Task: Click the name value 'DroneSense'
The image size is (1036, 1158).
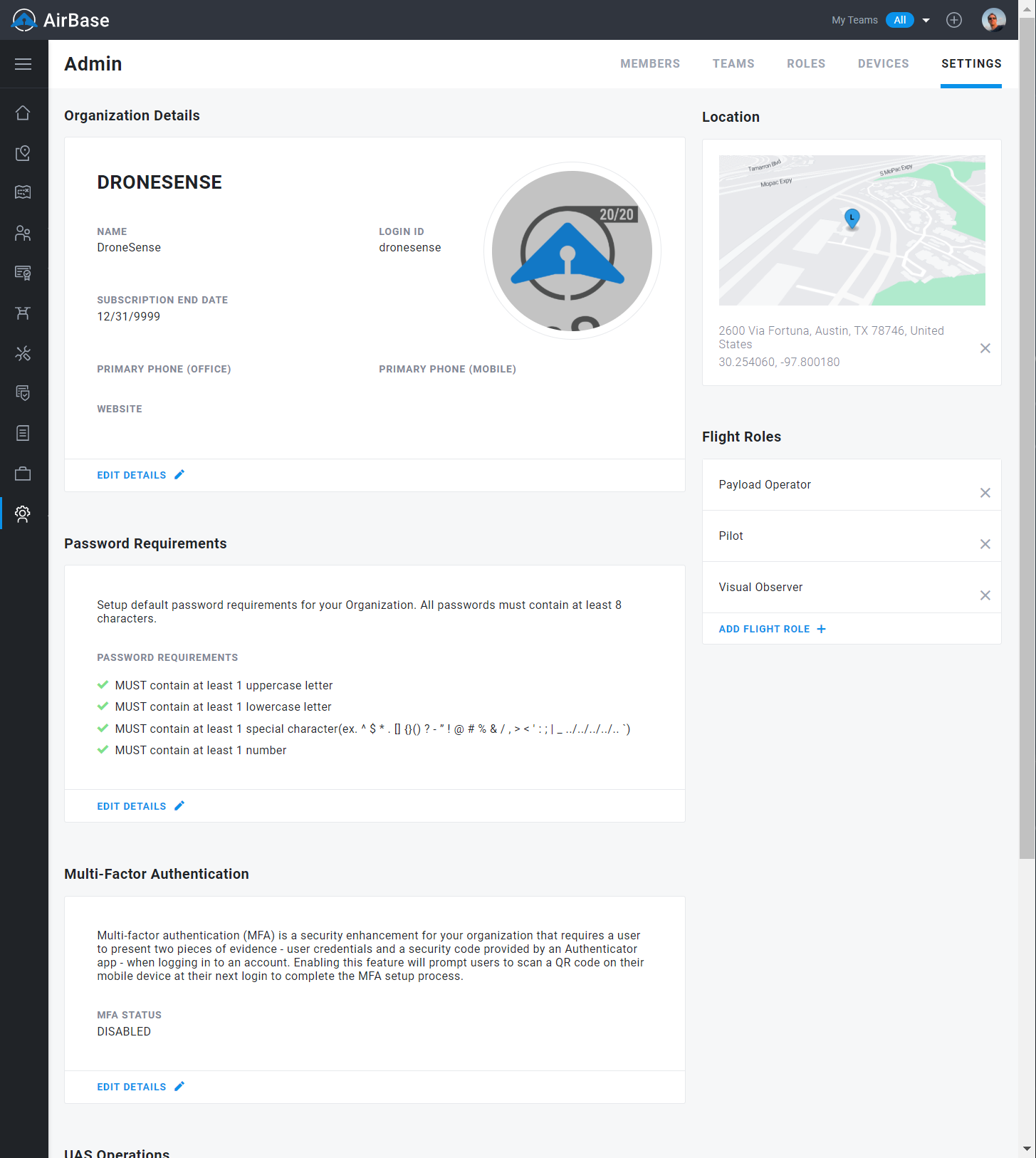Action: tap(129, 248)
